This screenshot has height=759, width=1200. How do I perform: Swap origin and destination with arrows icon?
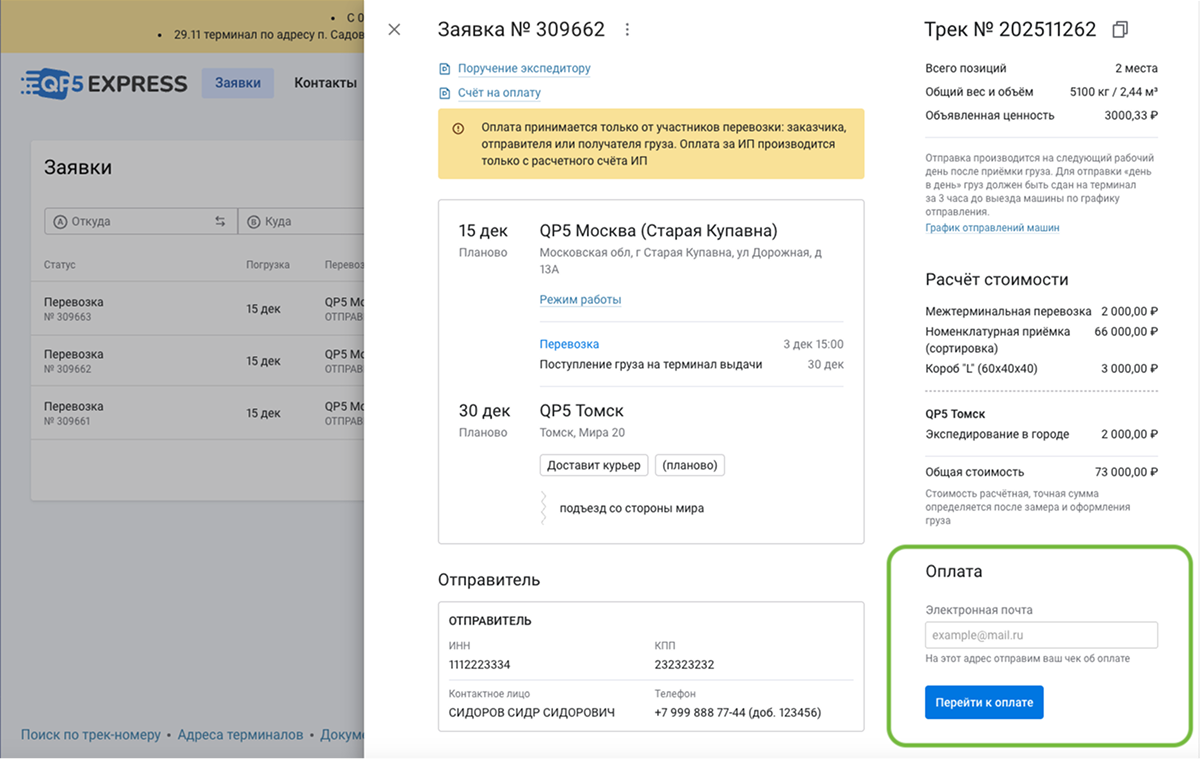(220, 221)
